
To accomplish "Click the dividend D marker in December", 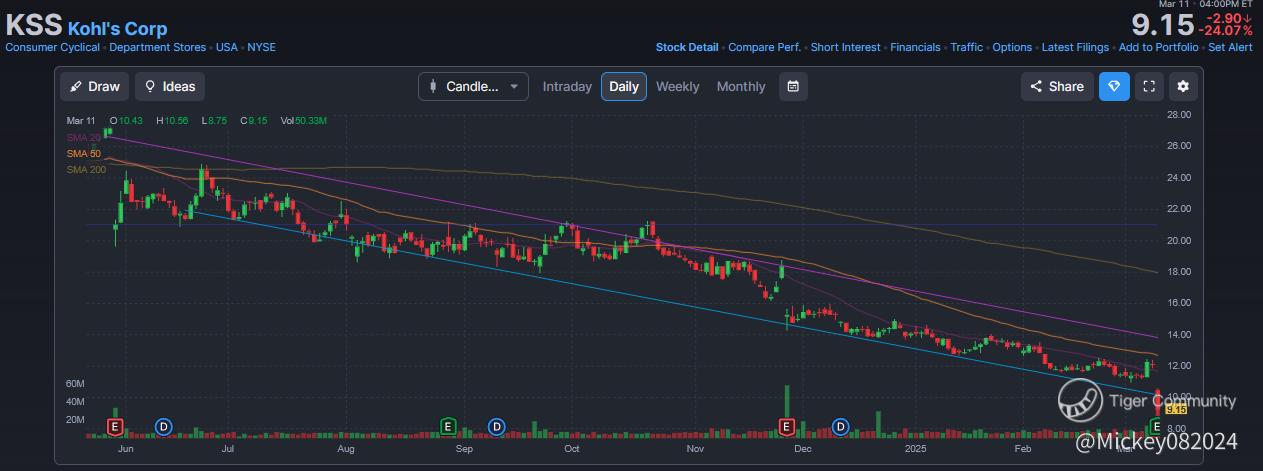I will [841, 427].
